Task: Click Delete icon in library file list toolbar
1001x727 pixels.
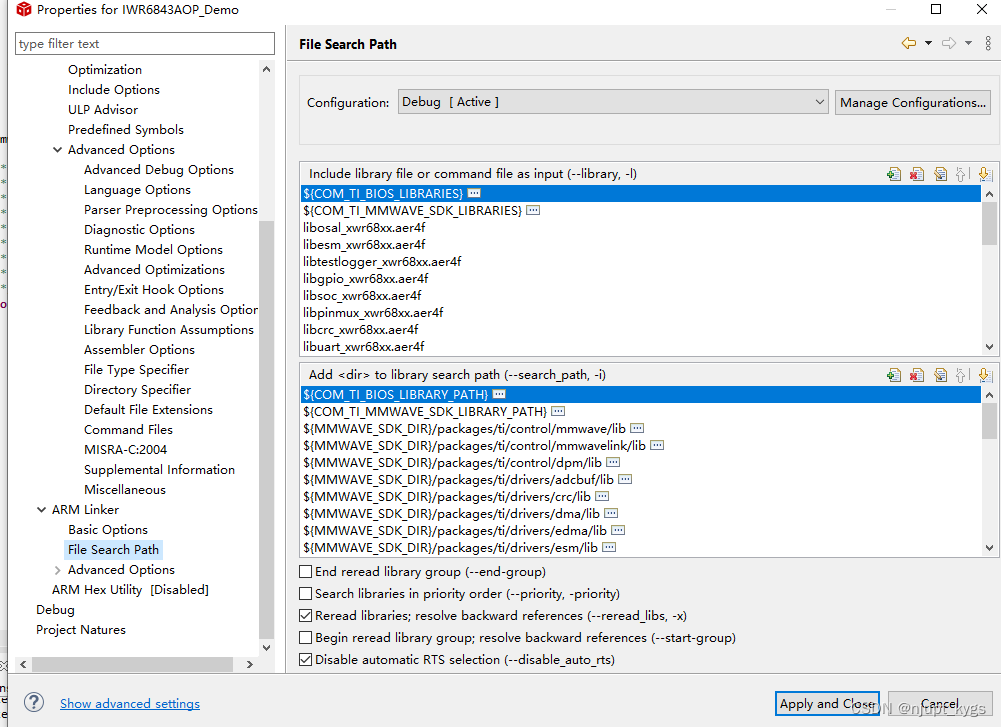Action: click(x=917, y=174)
